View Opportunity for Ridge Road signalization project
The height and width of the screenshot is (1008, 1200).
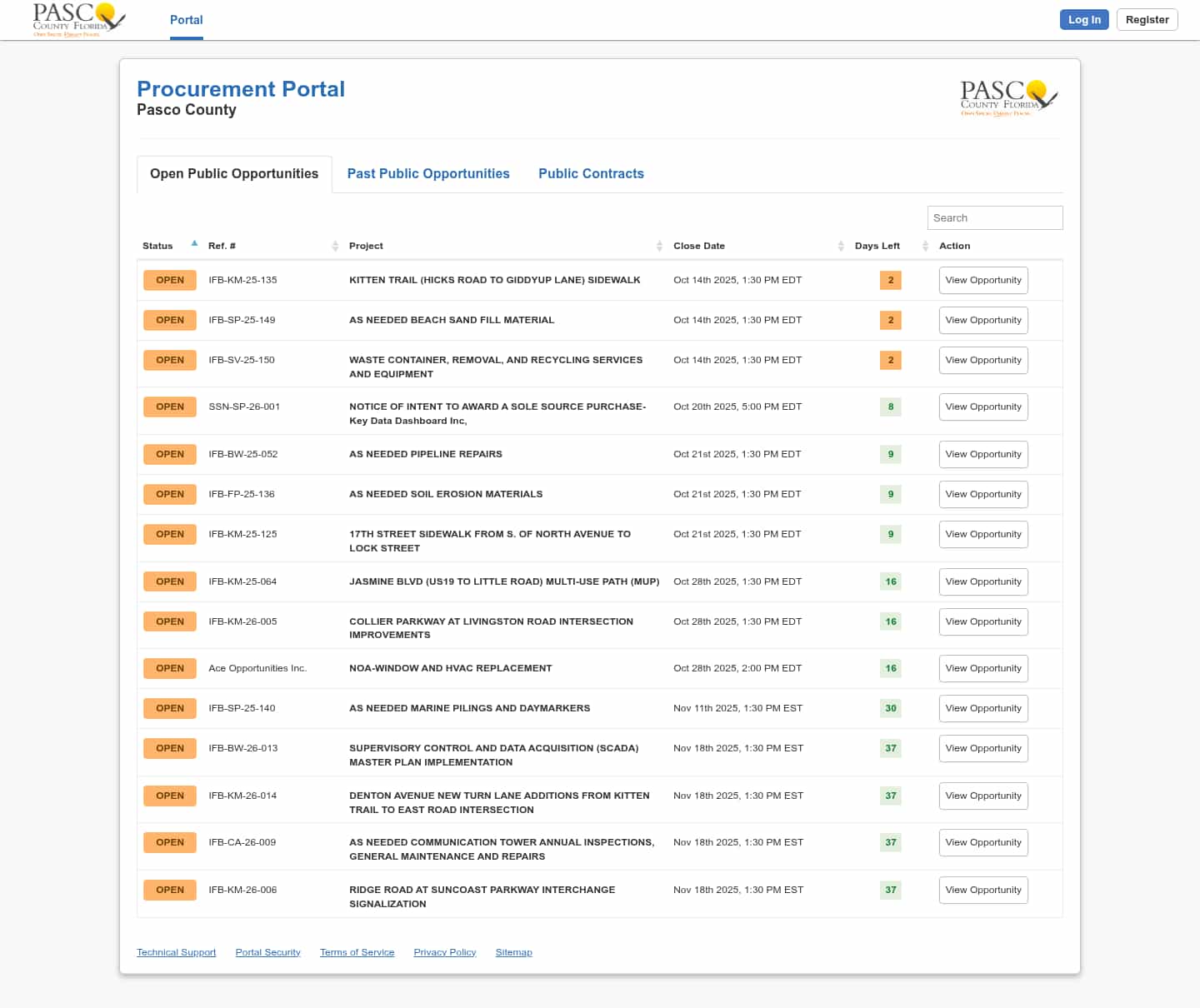click(x=983, y=890)
